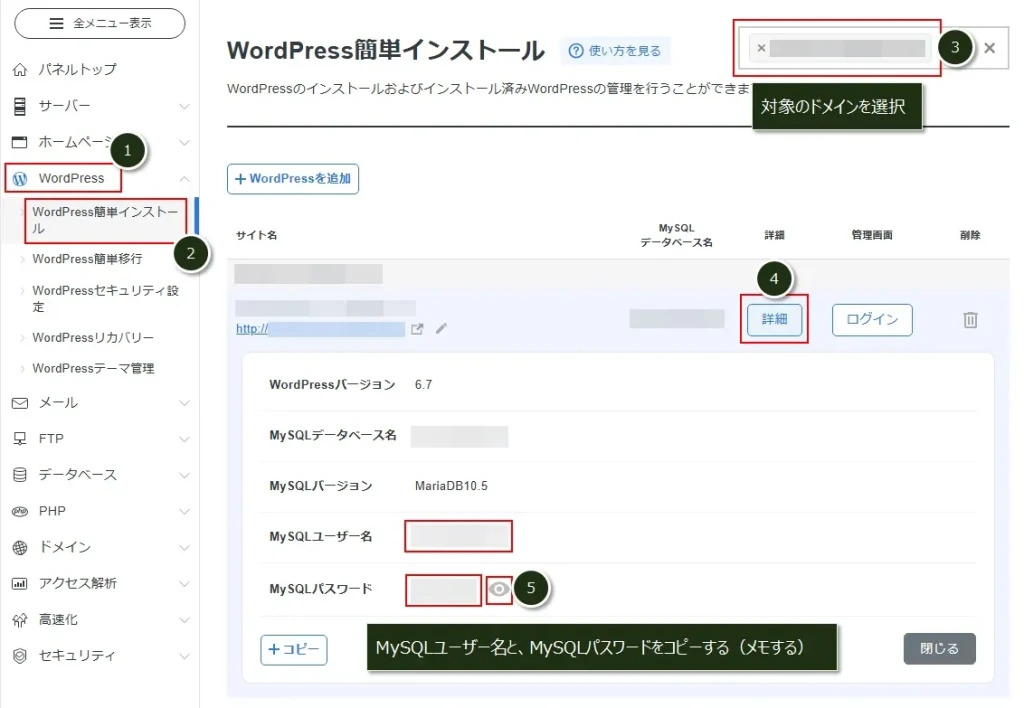The height and width of the screenshot is (708, 1024).
Task: Open パネルトップ in sidebar
Action: click(77, 69)
